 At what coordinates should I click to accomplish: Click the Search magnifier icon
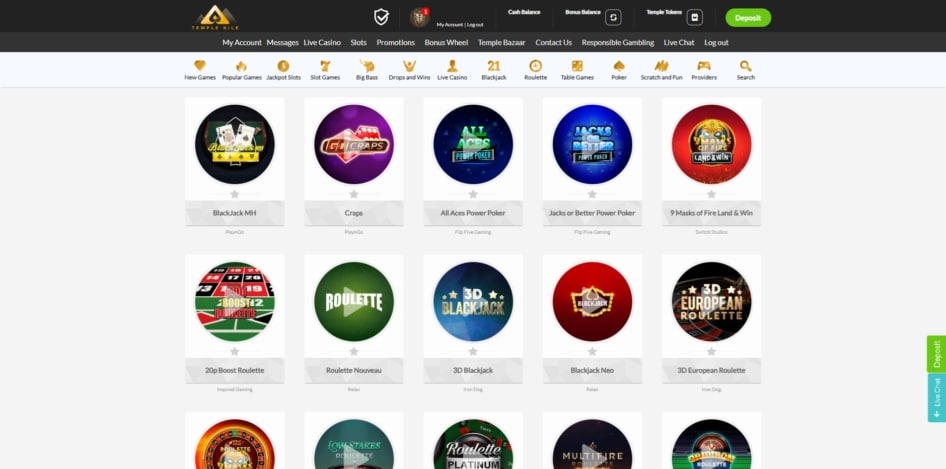(x=745, y=66)
